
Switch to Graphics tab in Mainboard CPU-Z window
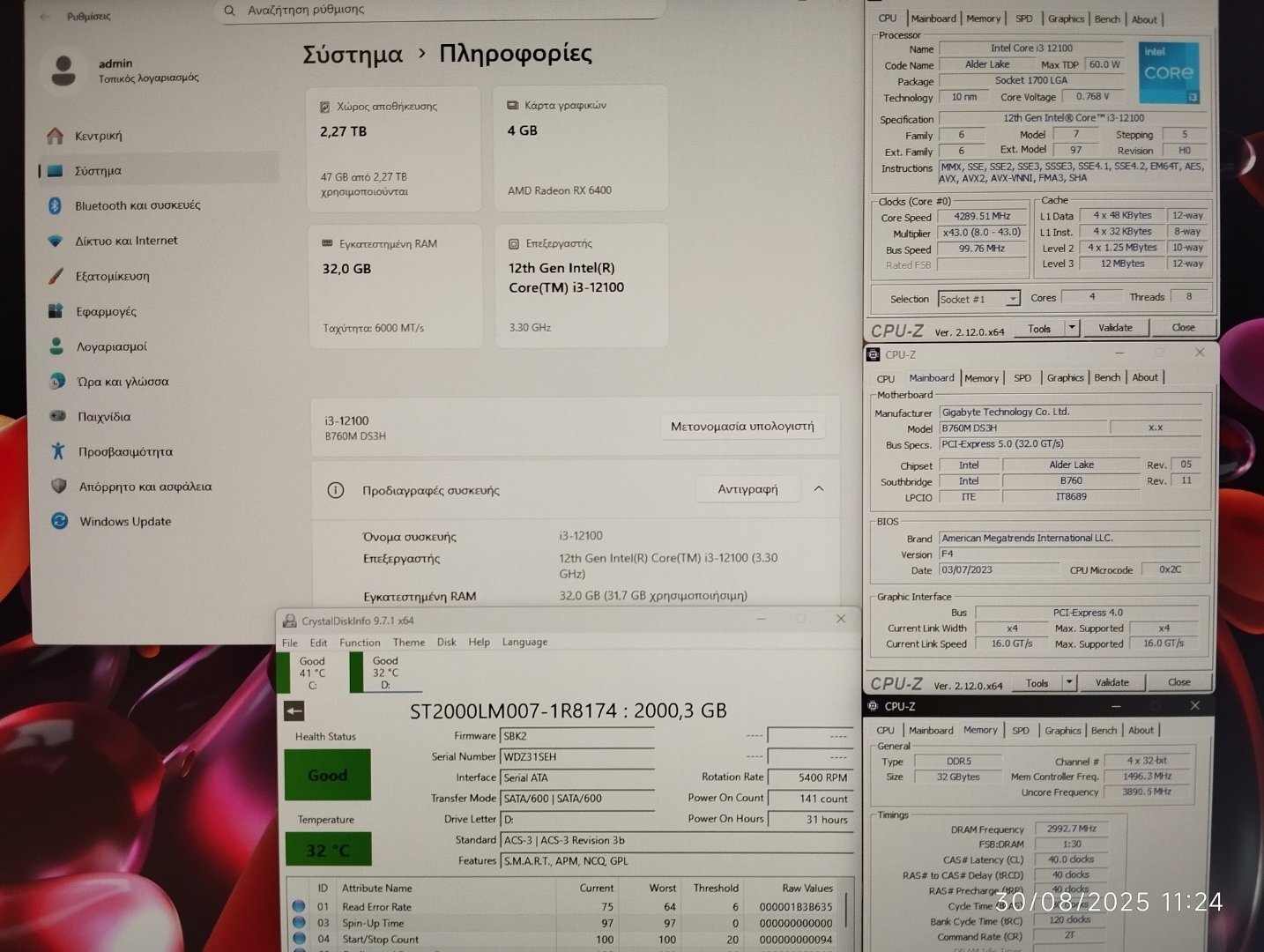tap(1065, 377)
